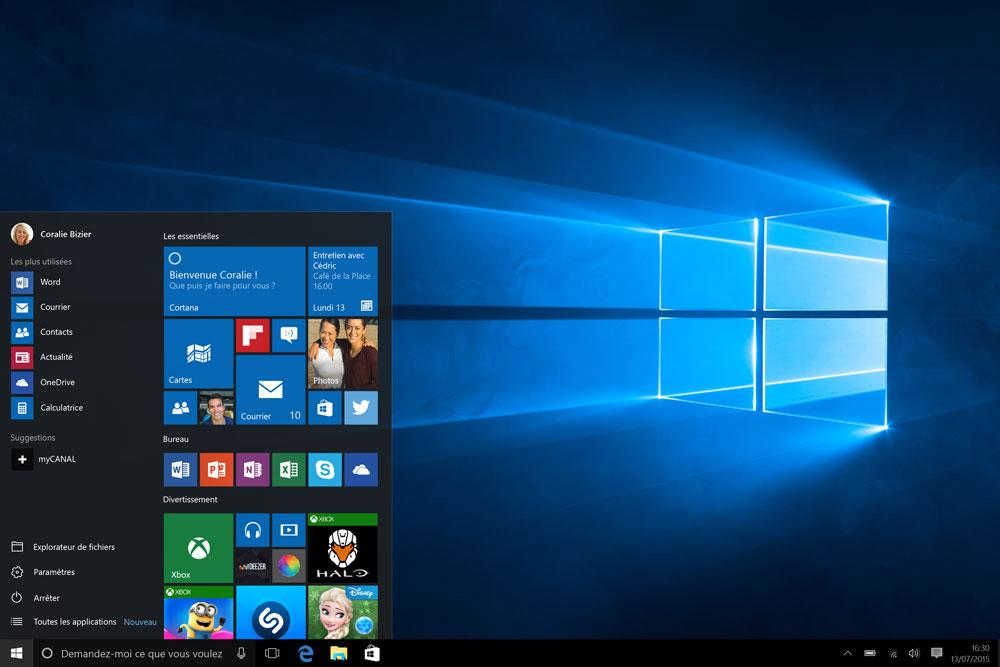This screenshot has width=1000, height=667.
Task: Launch PowerPoint tile in Bureau group
Action: 216,470
